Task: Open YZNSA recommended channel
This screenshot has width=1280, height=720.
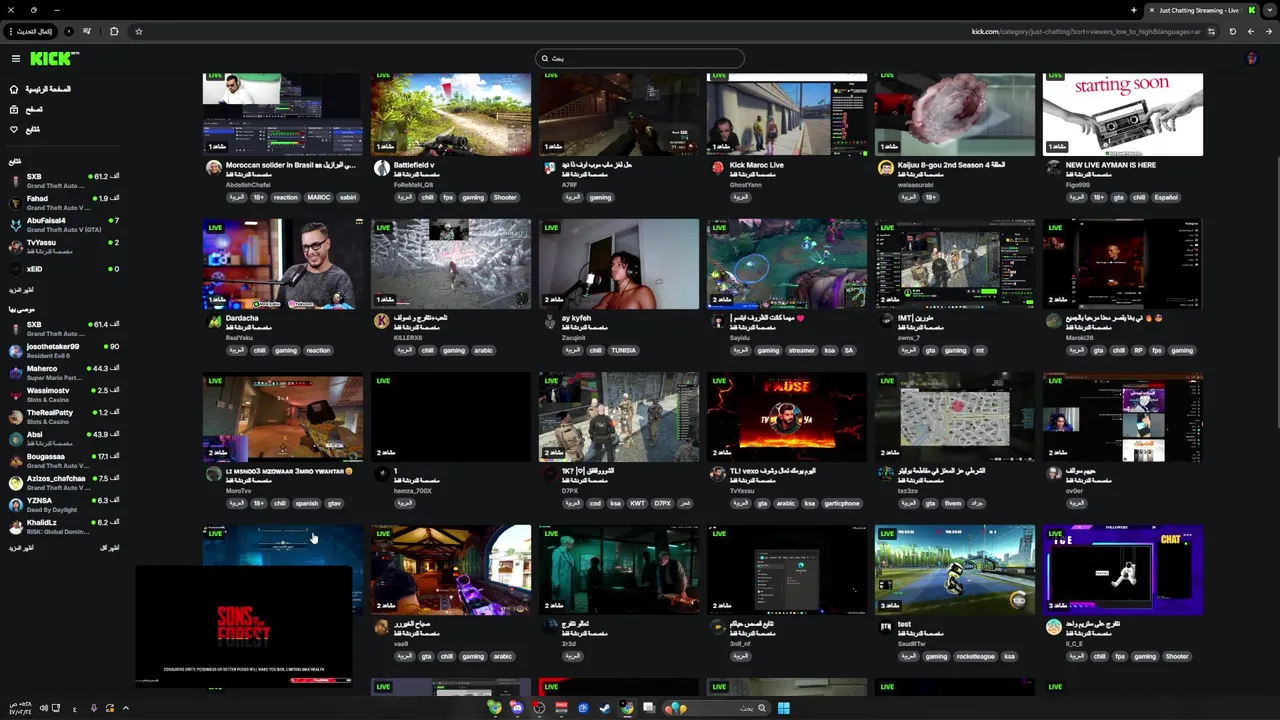Action: pos(64,504)
